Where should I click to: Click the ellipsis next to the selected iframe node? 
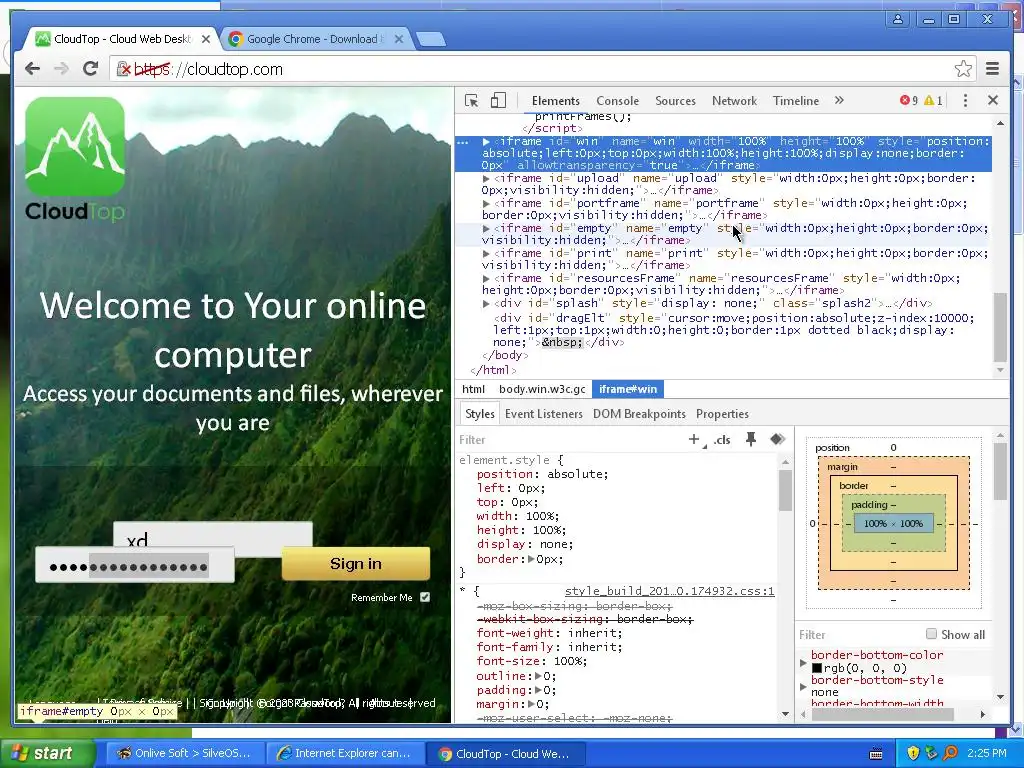[x=462, y=142]
